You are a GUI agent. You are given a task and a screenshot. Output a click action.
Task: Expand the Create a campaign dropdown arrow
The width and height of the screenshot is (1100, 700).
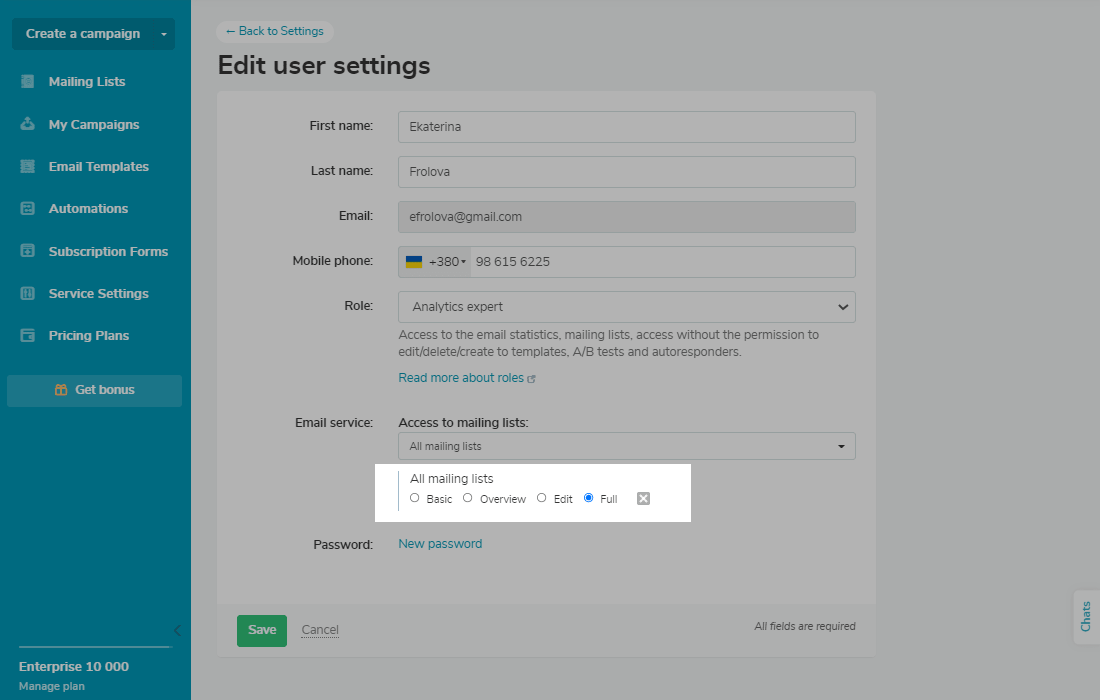coord(163,34)
